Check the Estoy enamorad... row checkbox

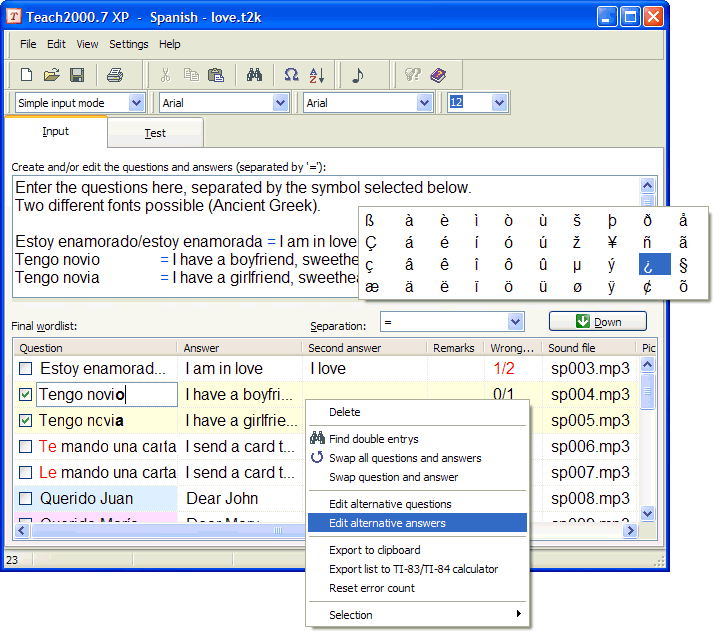coord(25,368)
